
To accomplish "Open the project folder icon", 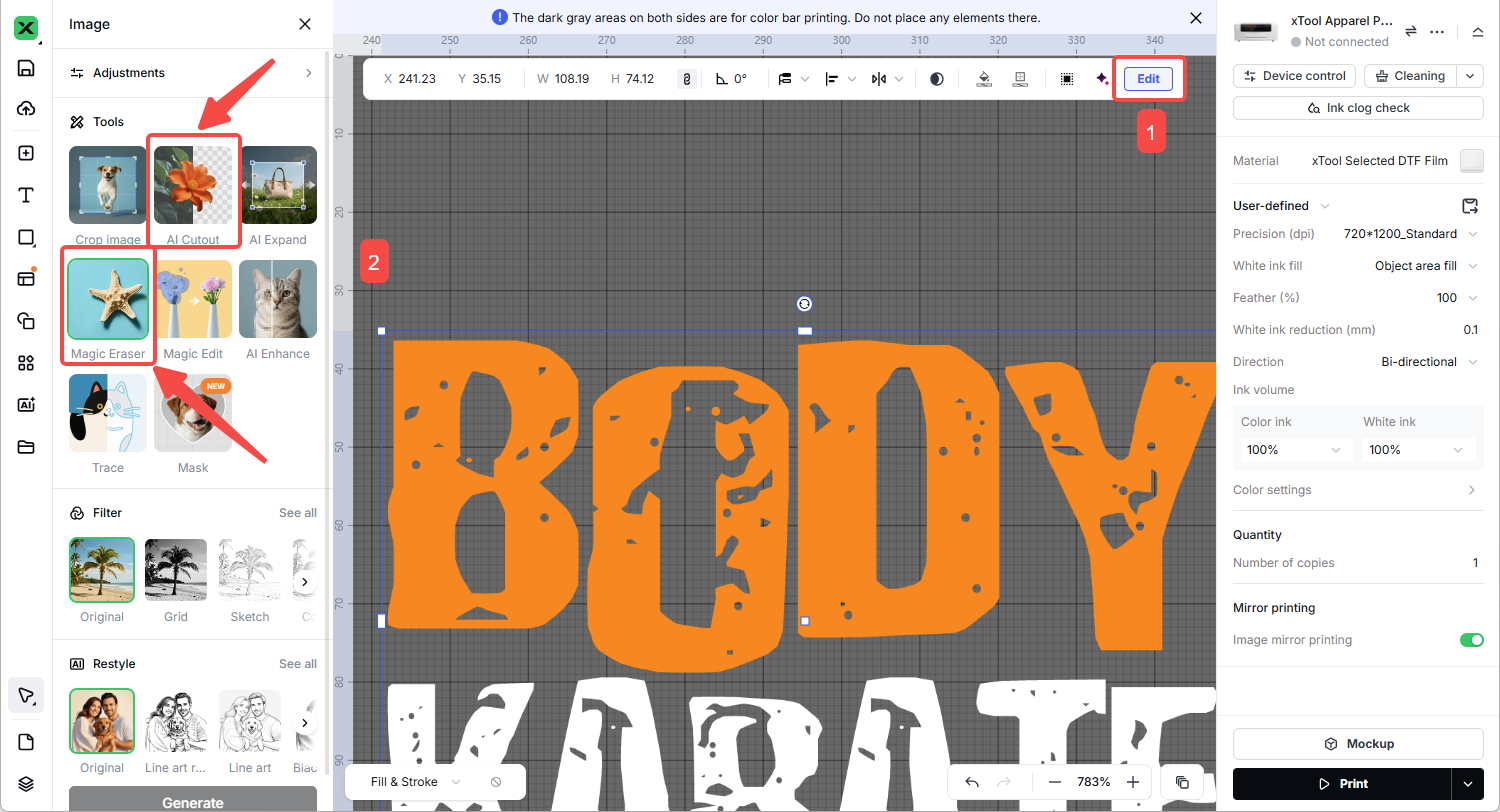I will pos(26,446).
